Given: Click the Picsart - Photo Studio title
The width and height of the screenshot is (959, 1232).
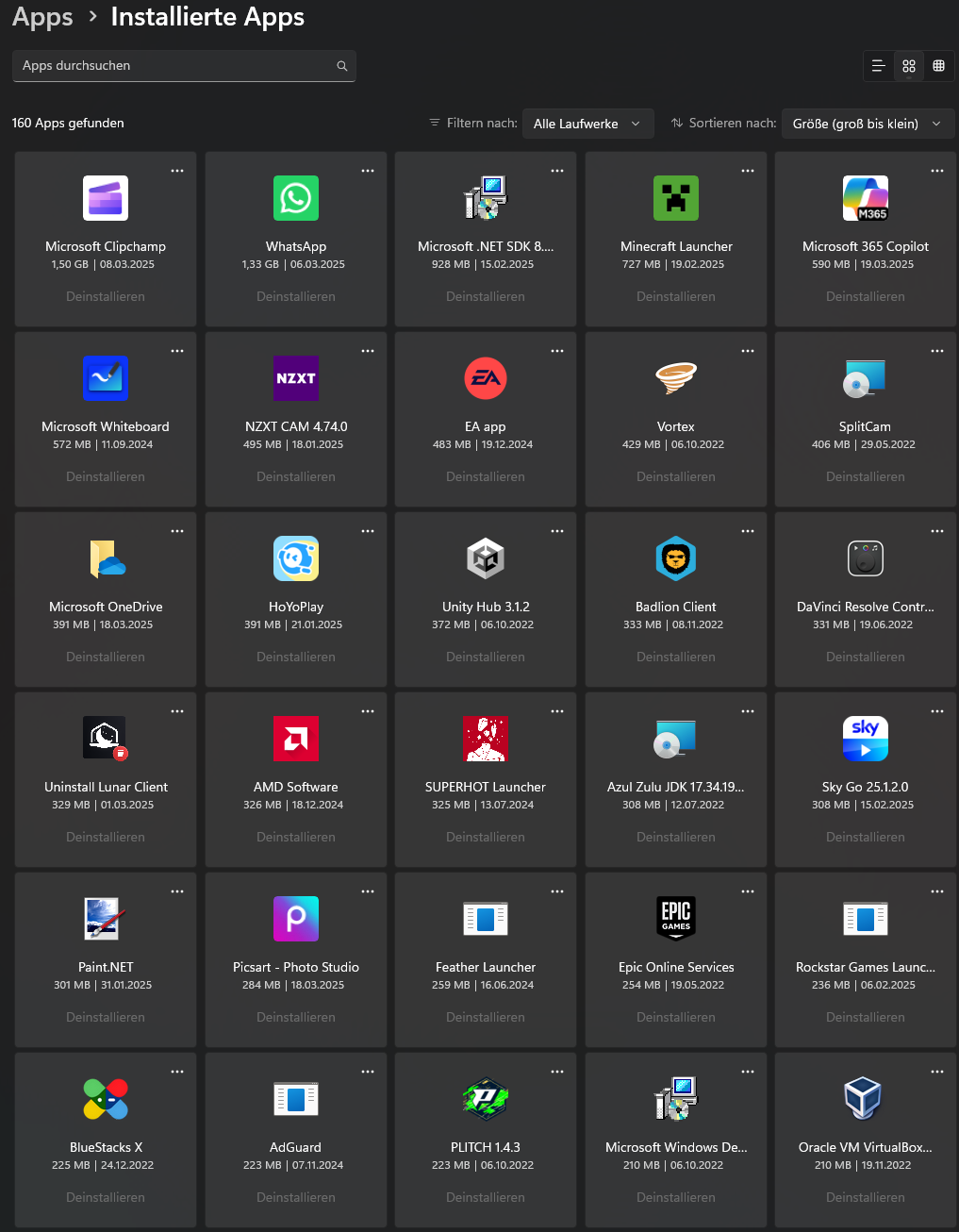Looking at the screenshot, I should click(296, 967).
